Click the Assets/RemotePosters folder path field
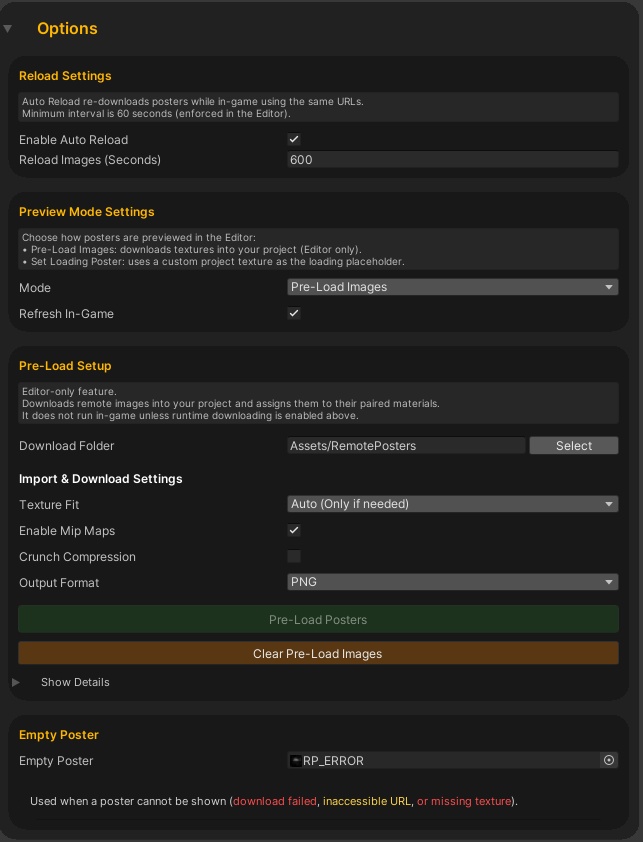This screenshot has height=842, width=643. coord(406,445)
